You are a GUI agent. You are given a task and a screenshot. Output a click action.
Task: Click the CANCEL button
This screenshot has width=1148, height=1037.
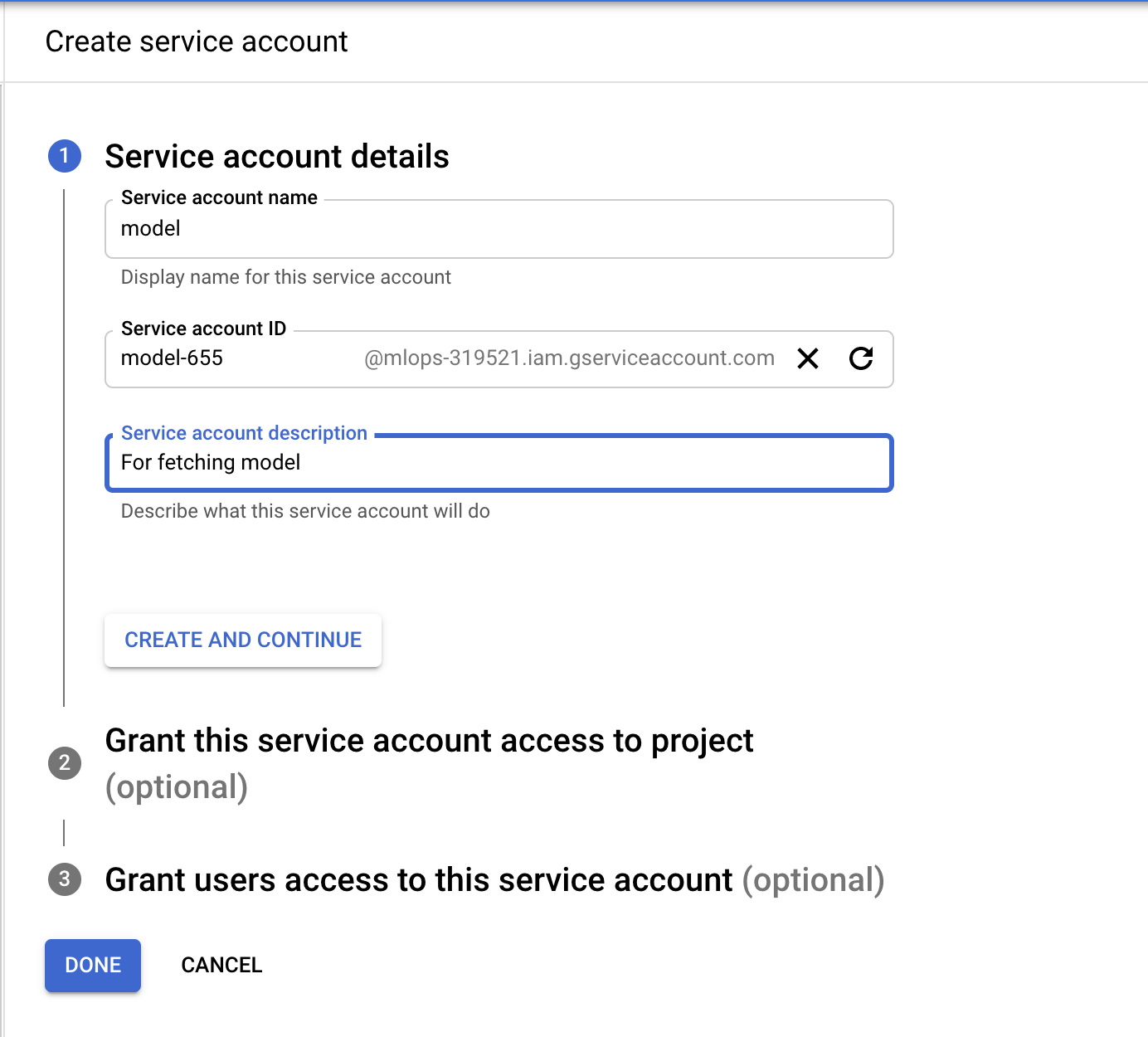coord(221,965)
